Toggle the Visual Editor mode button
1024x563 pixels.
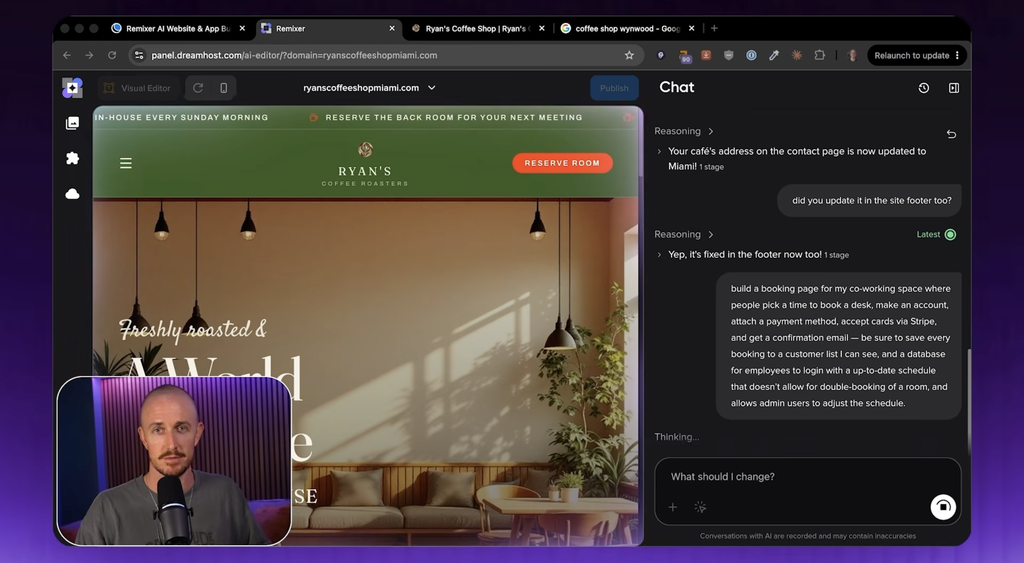pos(137,88)
